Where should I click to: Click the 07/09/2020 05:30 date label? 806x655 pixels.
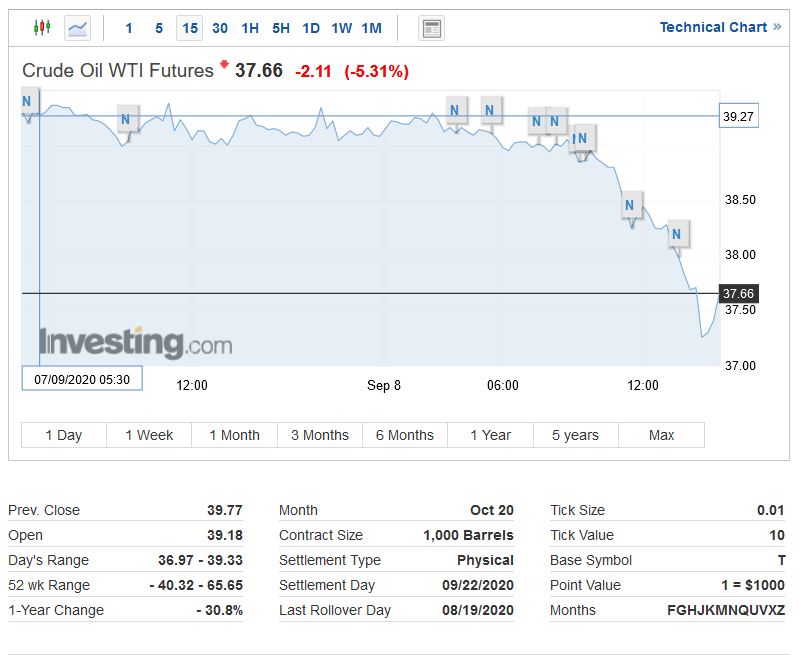coord(82,379)
